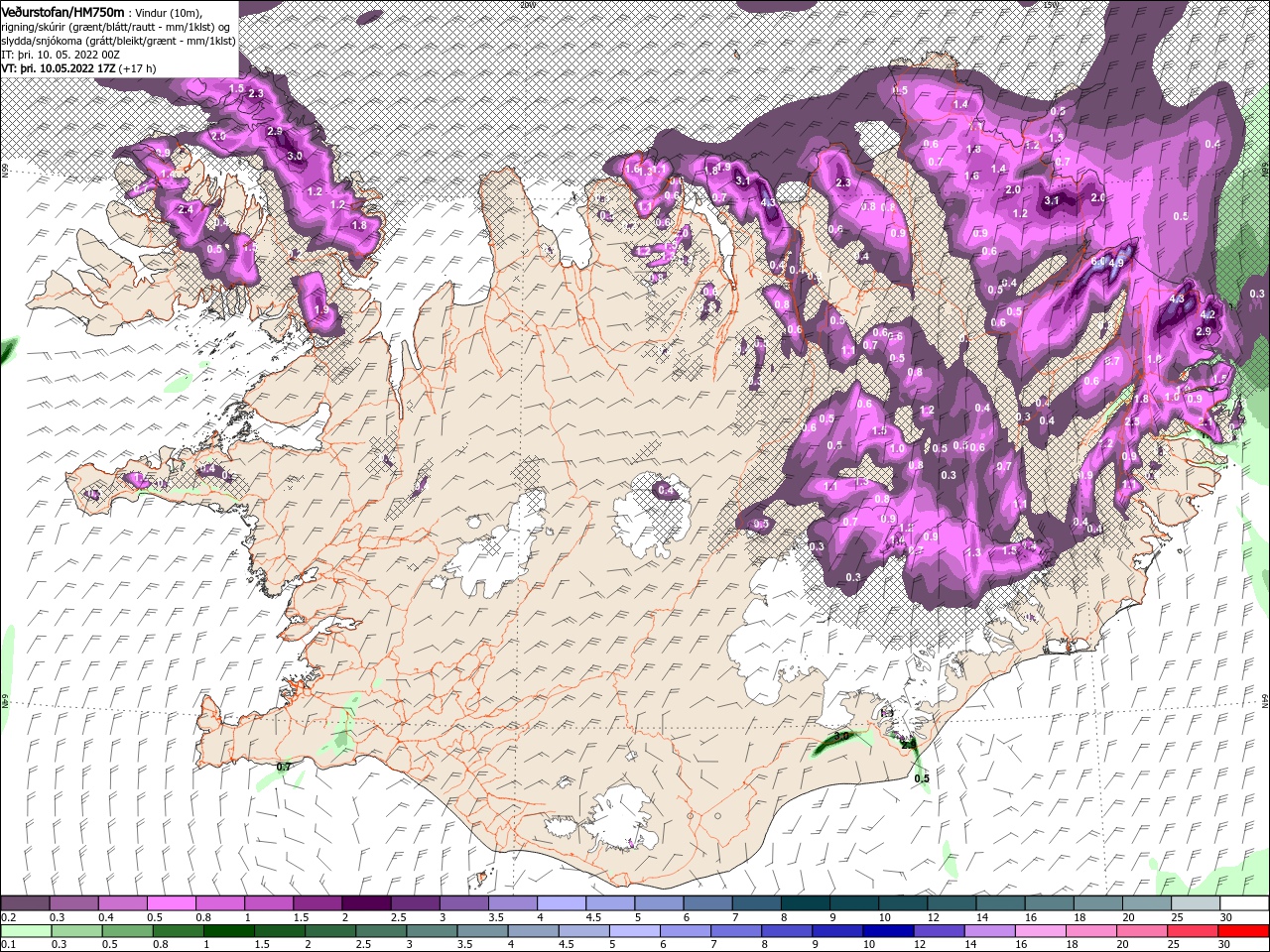Click the 0.1 label in the rain legend

click(x=7, y=945)
